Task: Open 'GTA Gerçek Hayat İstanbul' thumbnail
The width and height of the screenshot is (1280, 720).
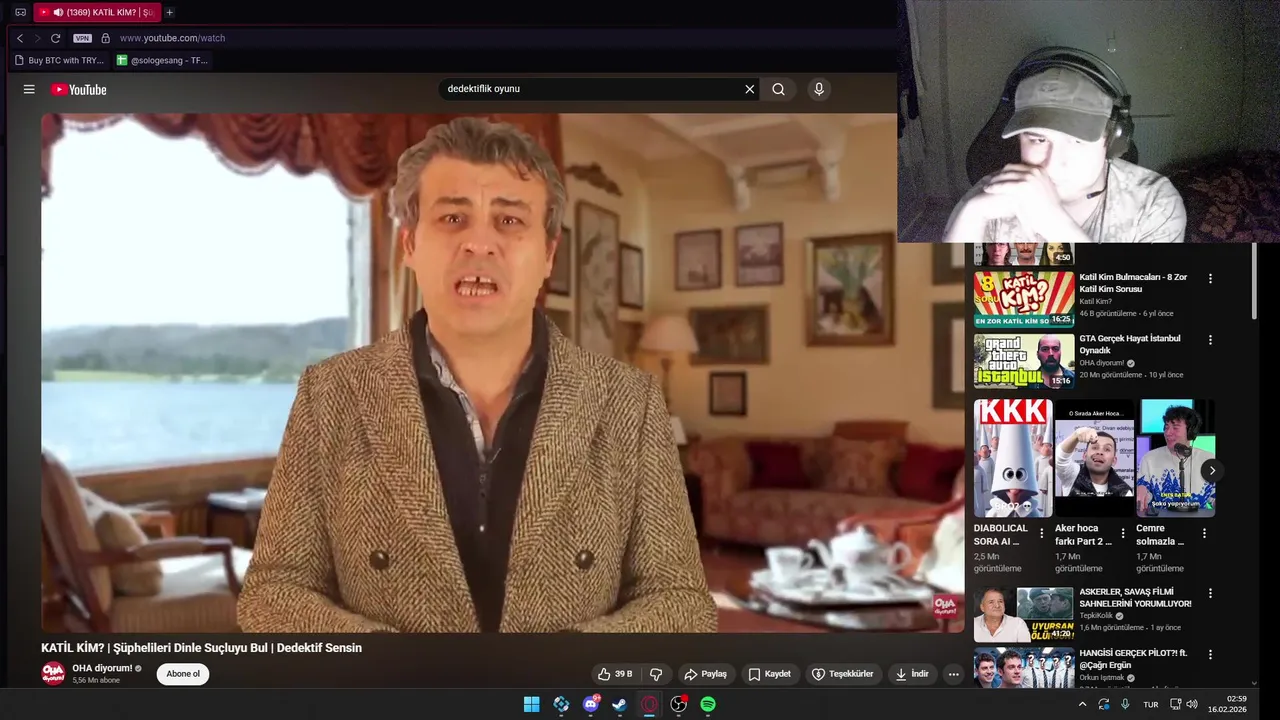Action: (1024, 361)
